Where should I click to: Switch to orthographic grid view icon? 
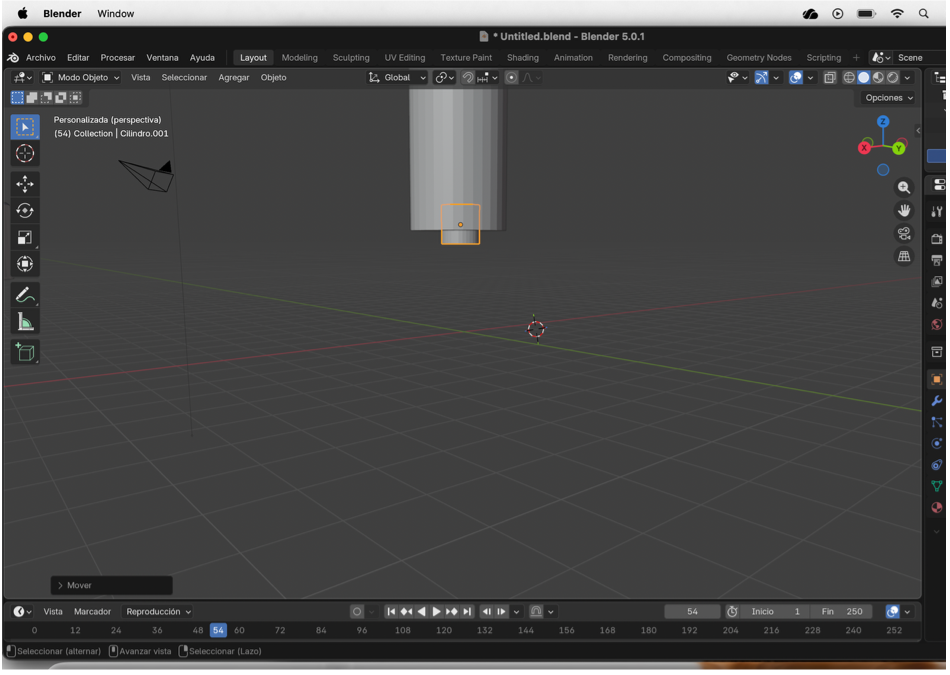coord(904,257)
